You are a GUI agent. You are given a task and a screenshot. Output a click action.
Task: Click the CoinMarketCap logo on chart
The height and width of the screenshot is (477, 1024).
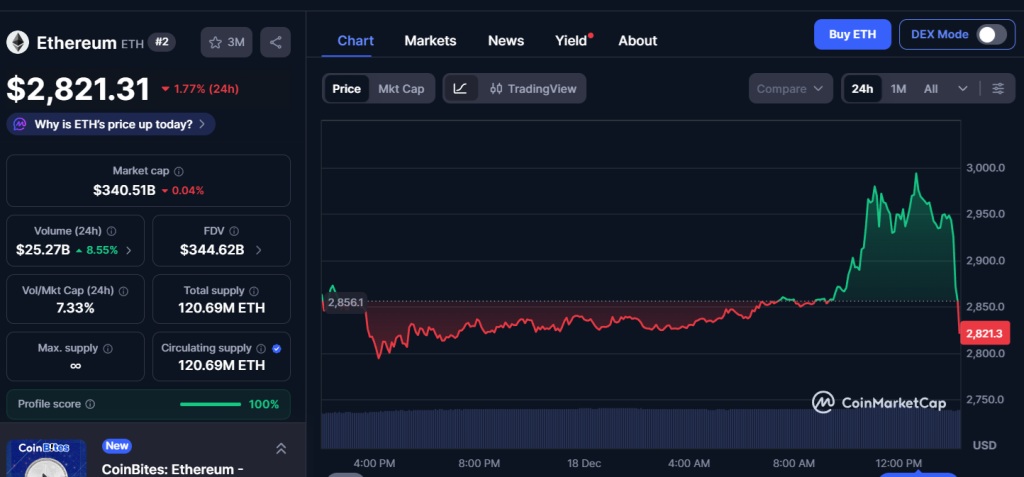pos(879,403)
